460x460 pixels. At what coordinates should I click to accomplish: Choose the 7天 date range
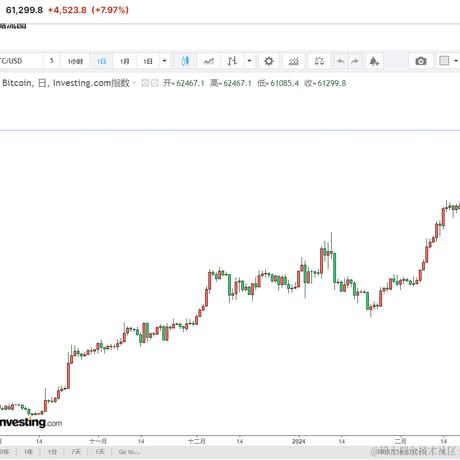point(76,452)
